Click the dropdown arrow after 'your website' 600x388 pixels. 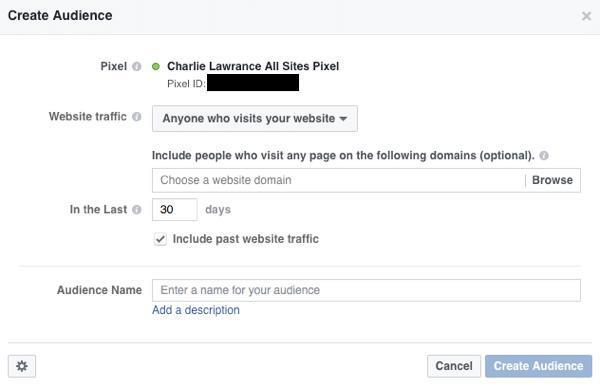[343, 119]
